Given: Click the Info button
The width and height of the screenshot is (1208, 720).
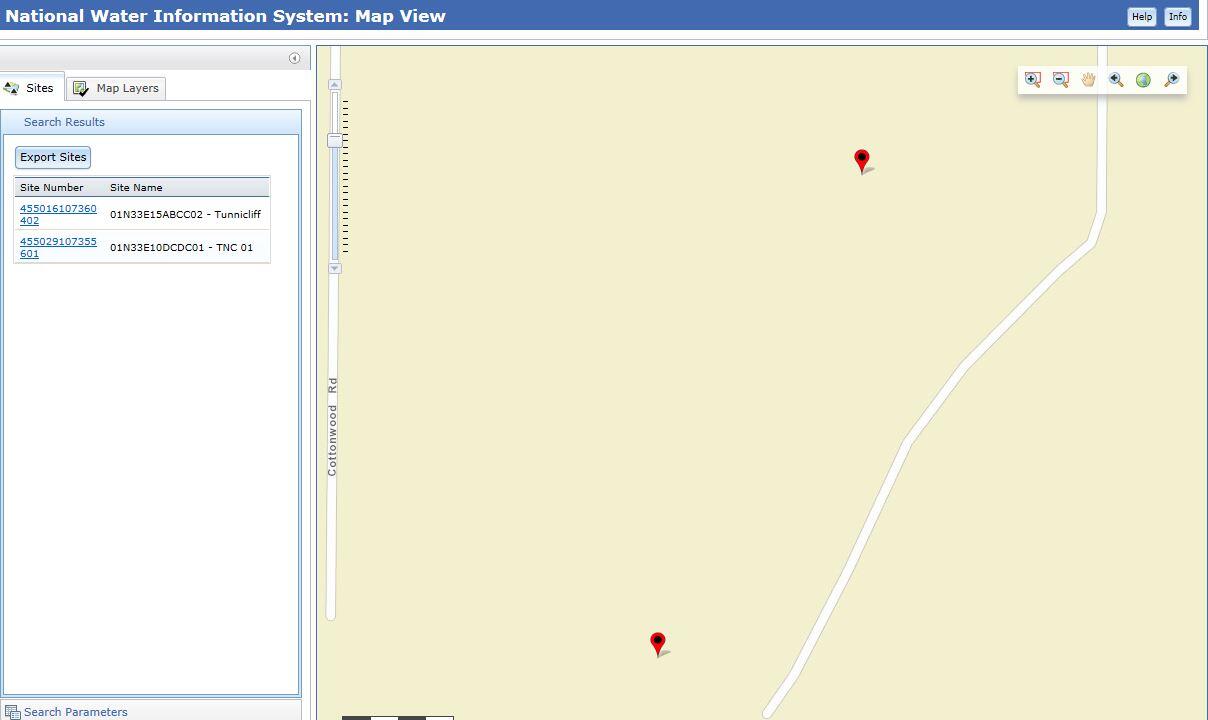Looking at the screenshot, I should (x=1178, y=16).
